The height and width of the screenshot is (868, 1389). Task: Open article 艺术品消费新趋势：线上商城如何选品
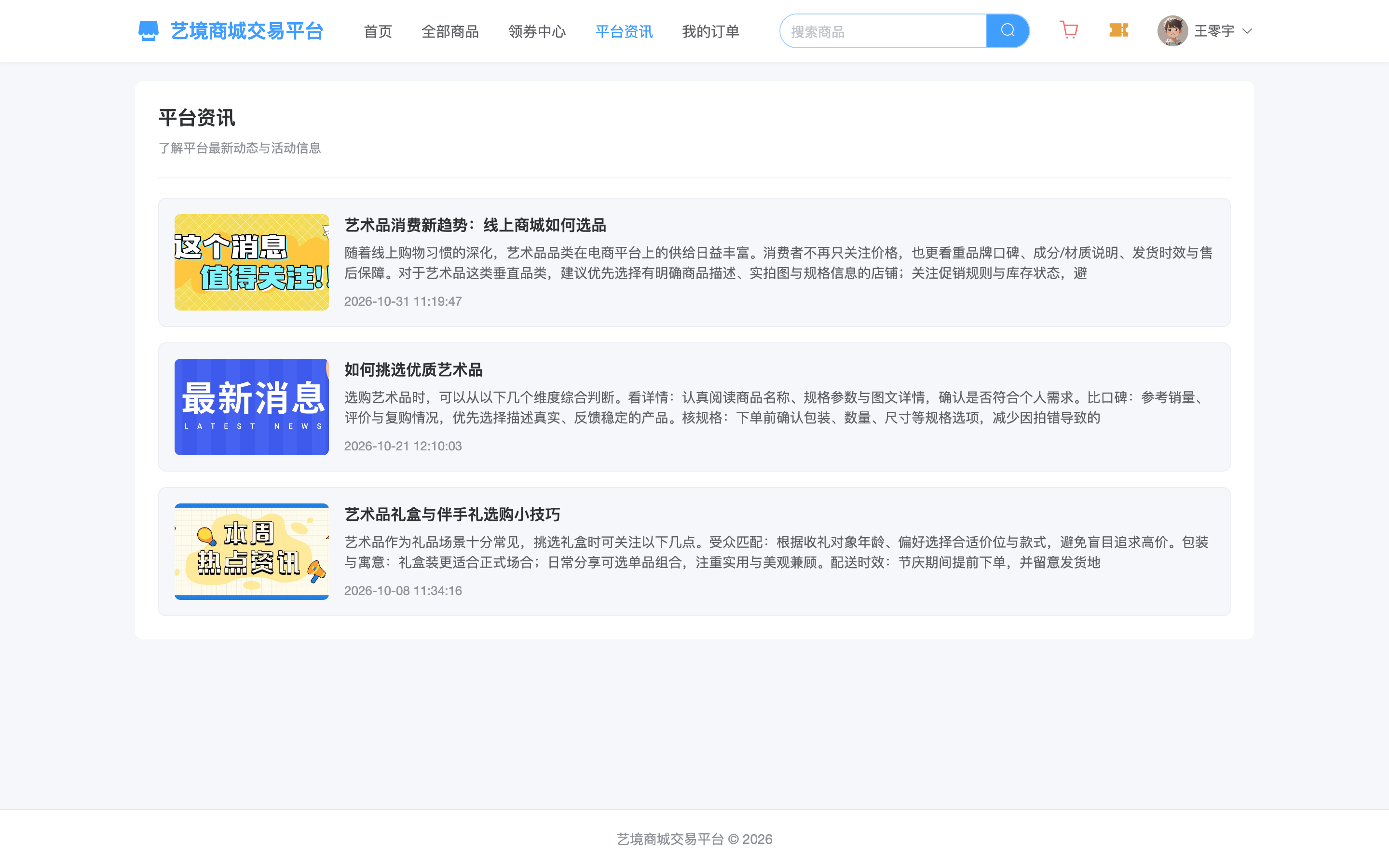tap(475, 225)
